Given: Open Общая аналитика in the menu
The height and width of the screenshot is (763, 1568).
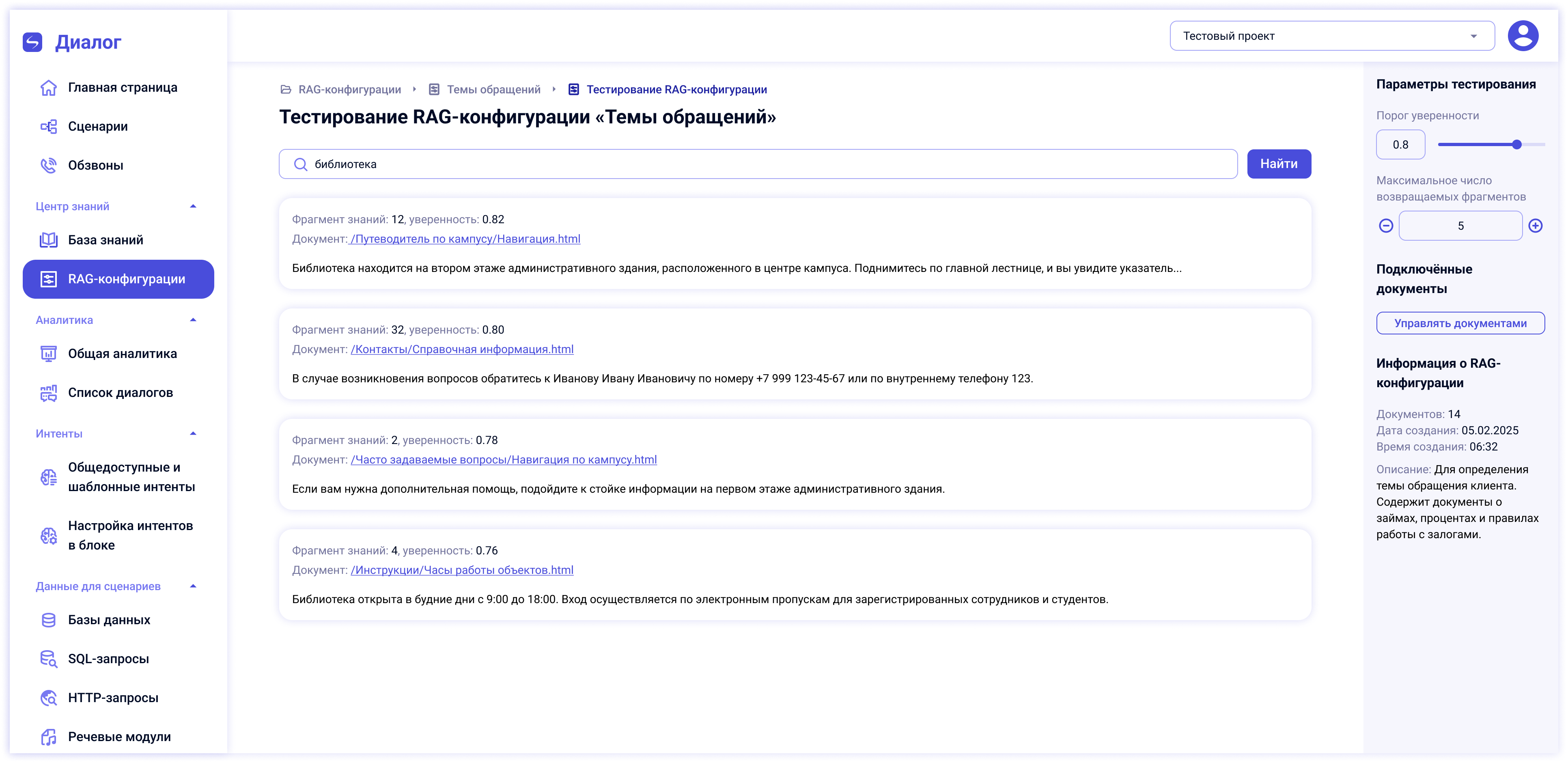Looking at the screenshot, I should [123, 354].
